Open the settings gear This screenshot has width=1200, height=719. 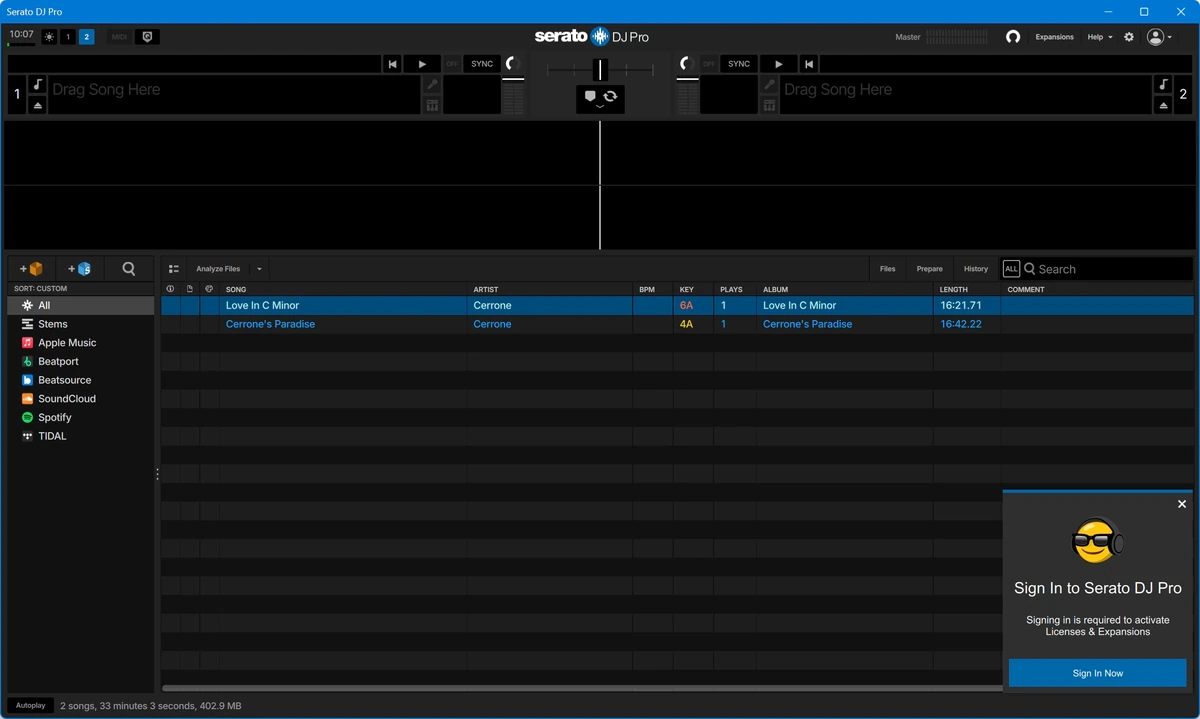pyautogui.click(x=1129, y=37)
